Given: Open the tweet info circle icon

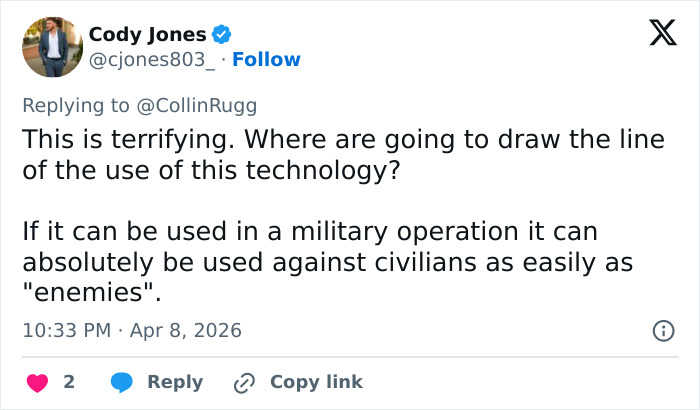Looking at the screenshot, I should (662, 330).
